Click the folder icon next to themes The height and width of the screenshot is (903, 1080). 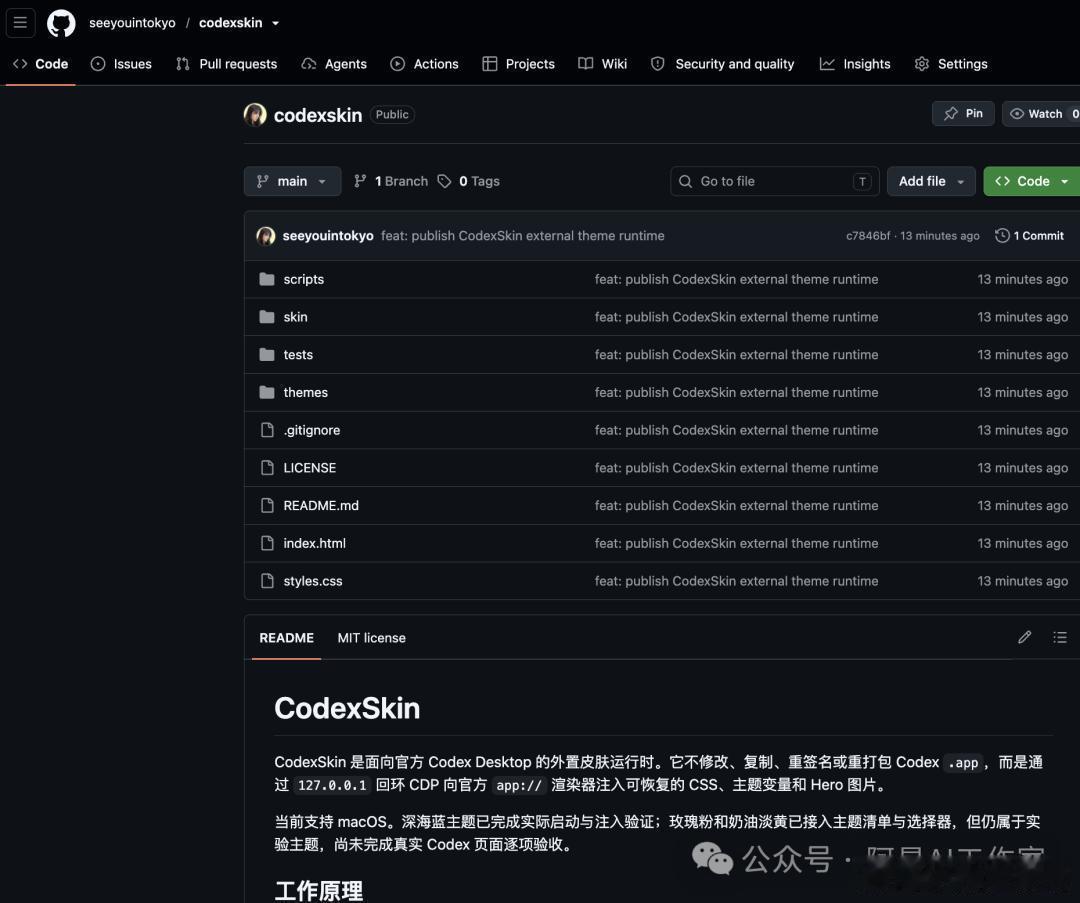tap(267, 393)
